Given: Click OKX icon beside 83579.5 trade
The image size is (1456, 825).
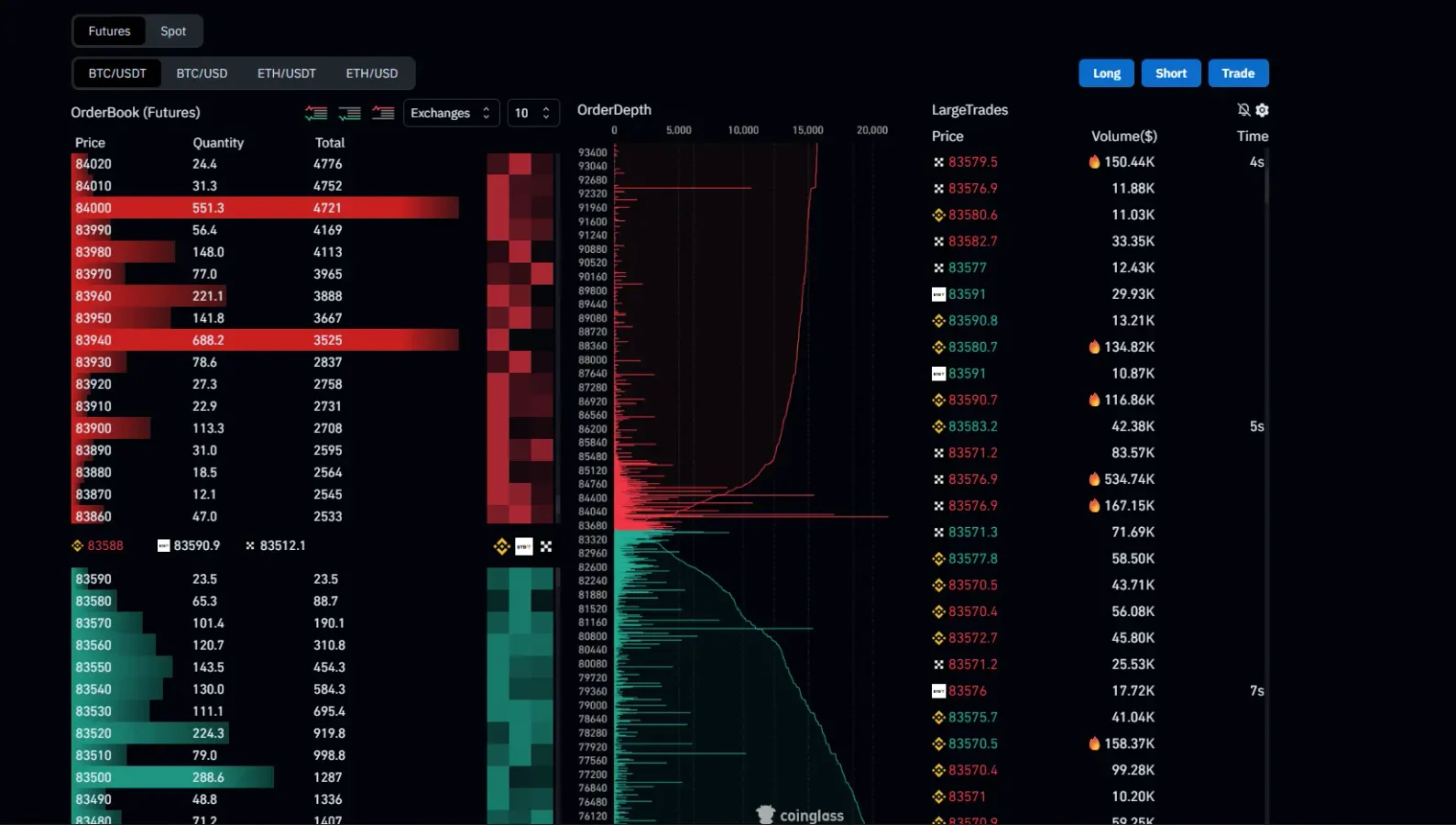Looking at the screenshot, I should tap(938, 162).
